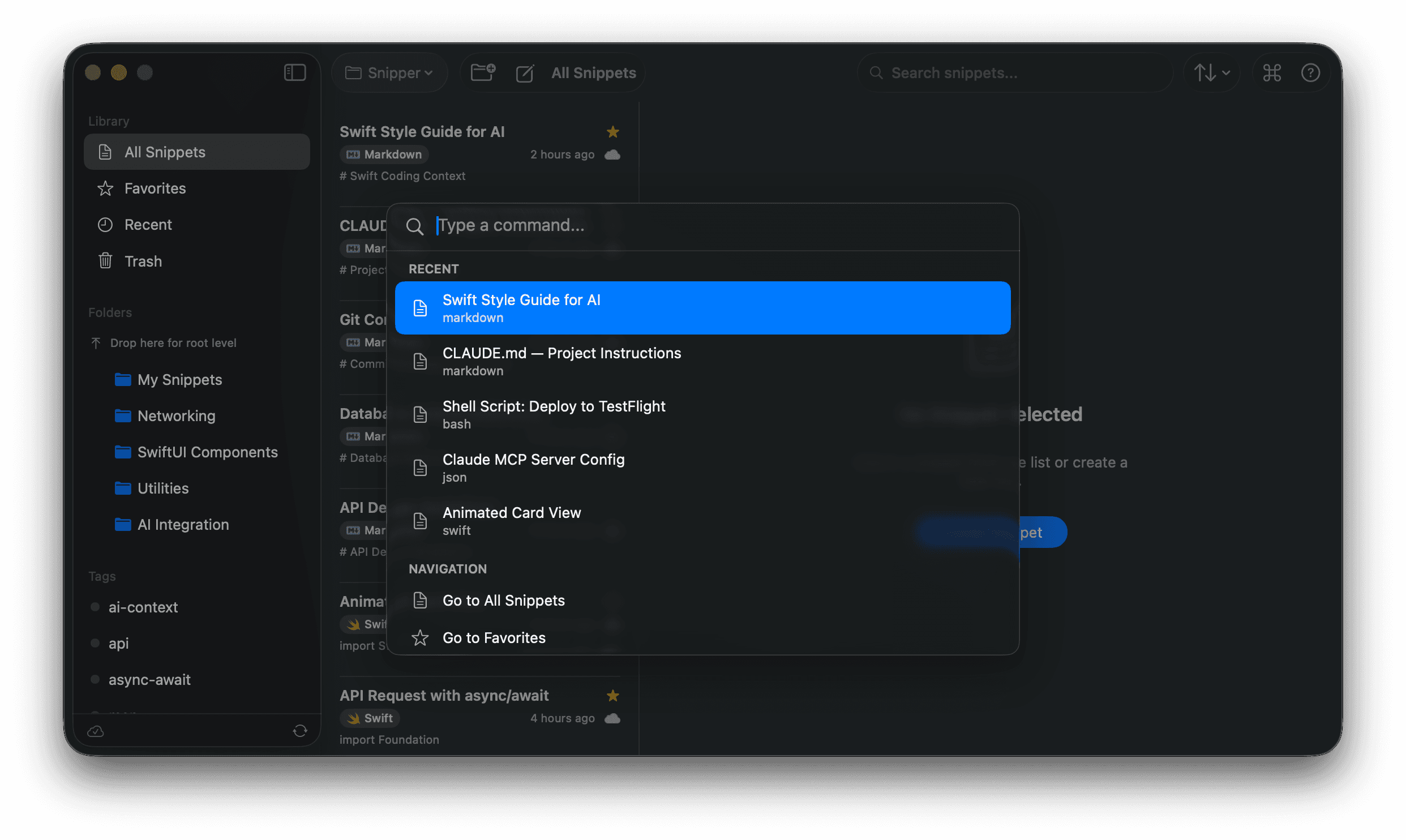This screenshot has width=1406, height=840.
Task: Open the sort order dropdown
Action: [1211, 72]
